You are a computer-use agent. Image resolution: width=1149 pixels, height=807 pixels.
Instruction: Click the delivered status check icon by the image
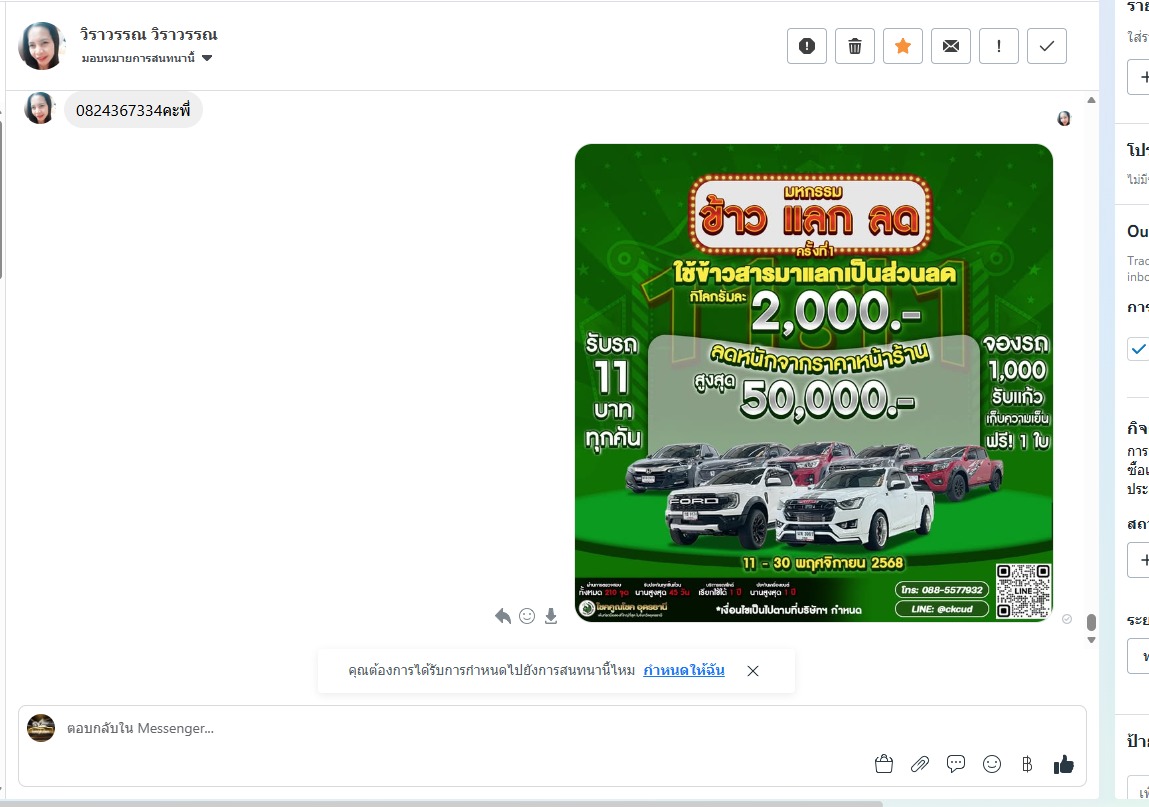(1067, 619)
